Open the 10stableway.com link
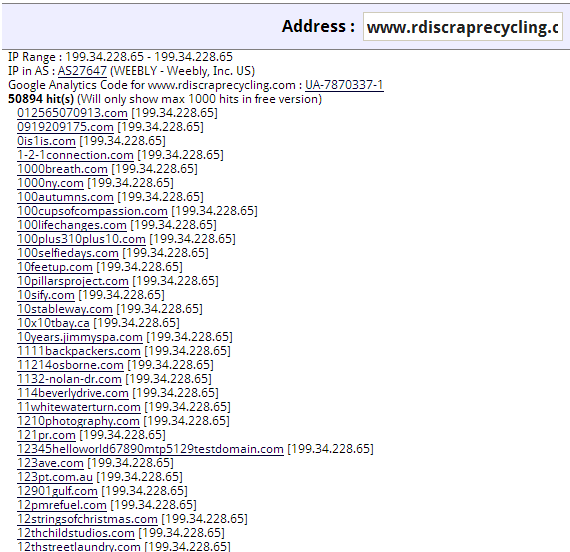This screenshot has height=552, width=570. click(65, 309)
